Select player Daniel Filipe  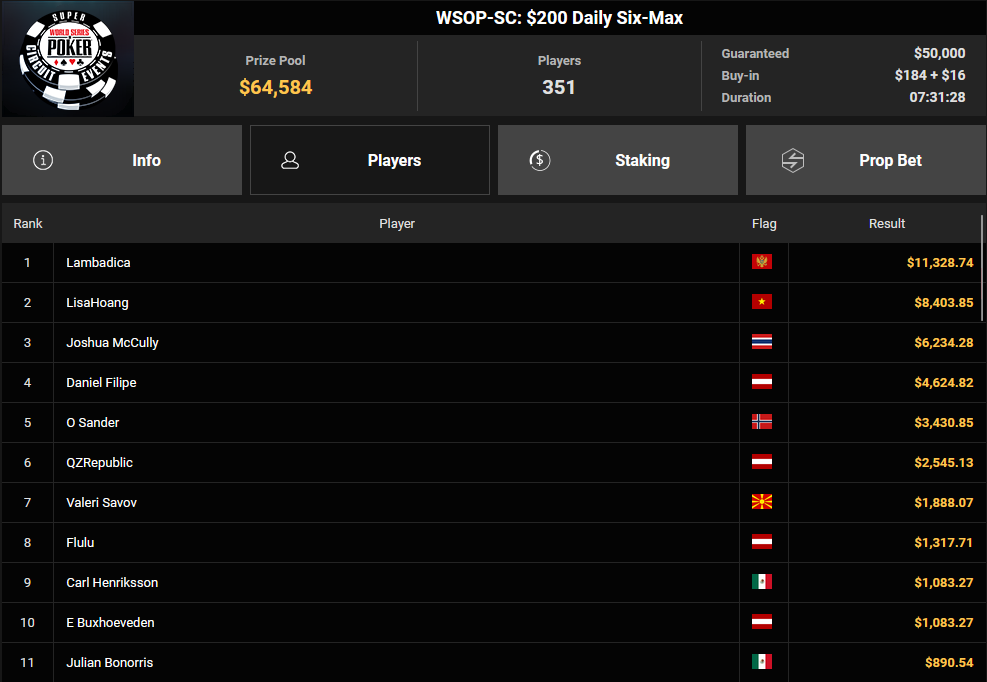101,382
